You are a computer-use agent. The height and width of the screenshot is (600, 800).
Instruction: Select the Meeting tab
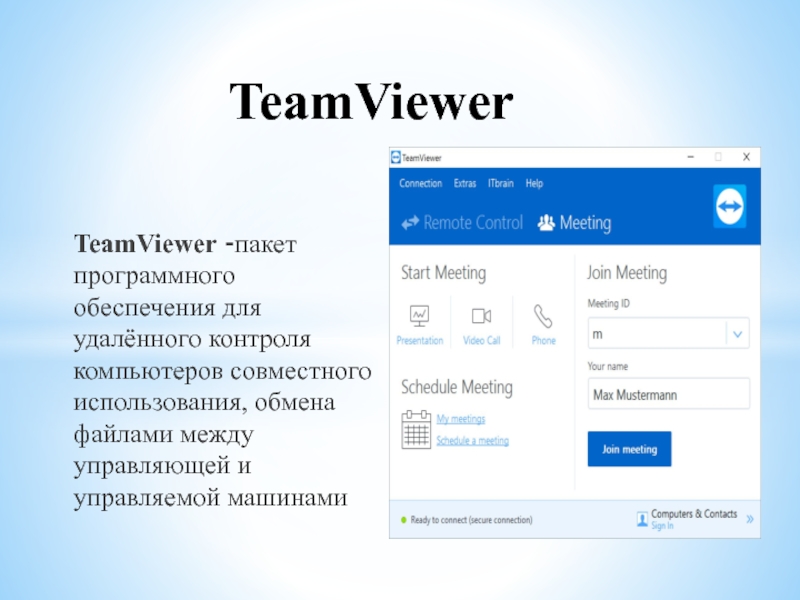[x=574, y=223]
